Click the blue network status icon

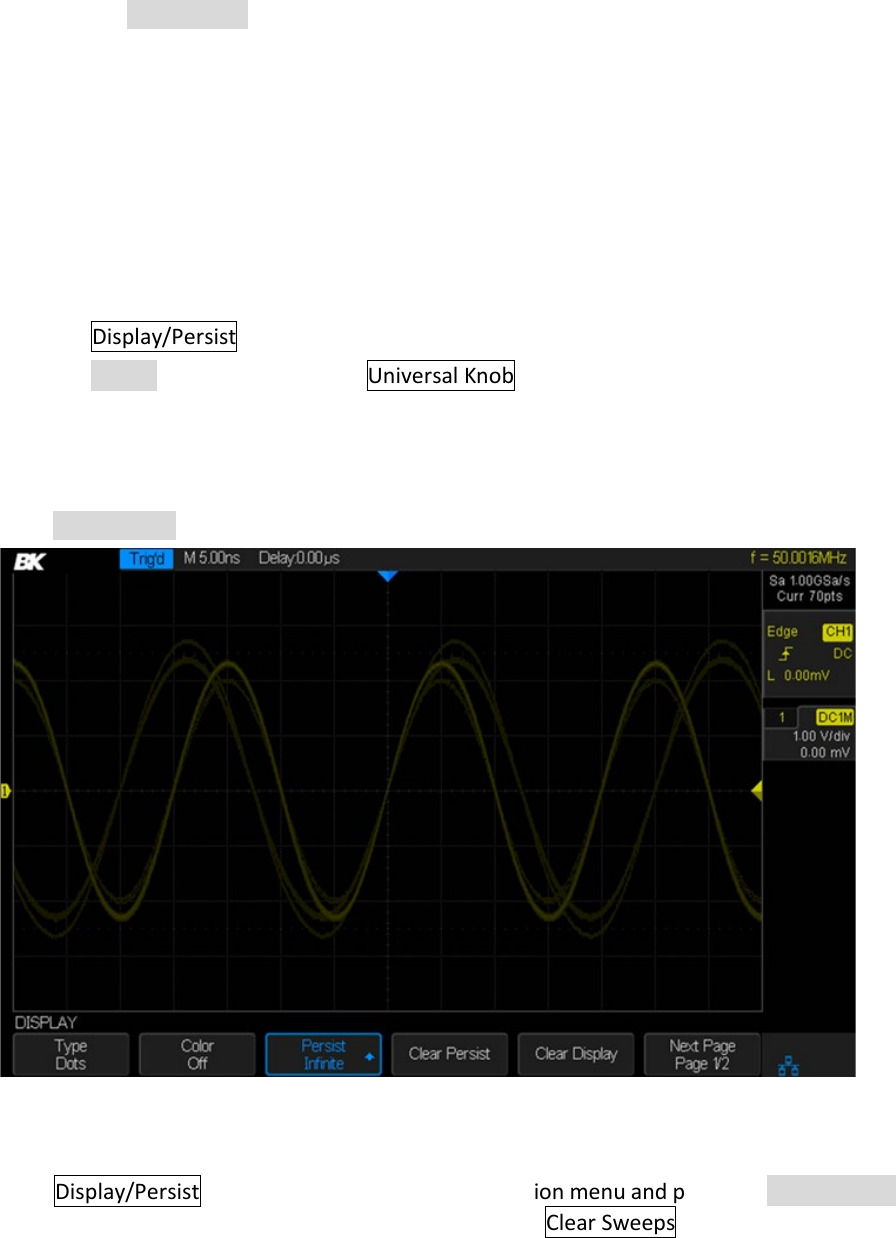click(x=787, y=1066)
